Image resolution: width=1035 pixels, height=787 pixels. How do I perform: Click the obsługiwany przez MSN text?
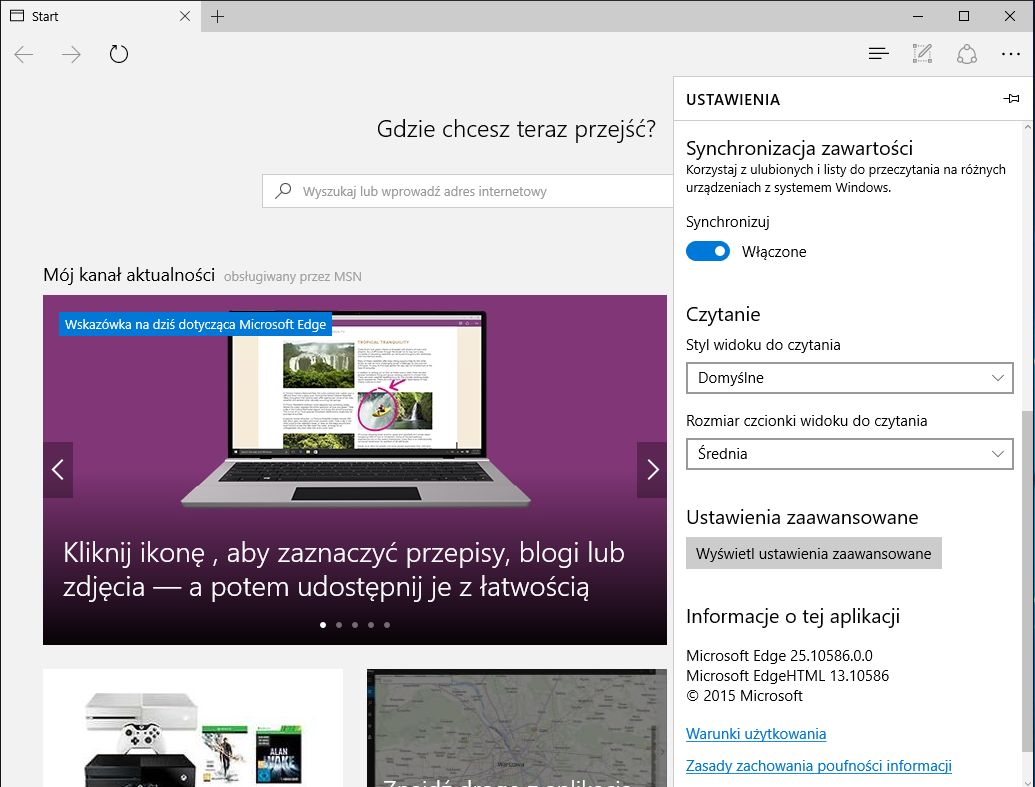[x=292, y=277]
